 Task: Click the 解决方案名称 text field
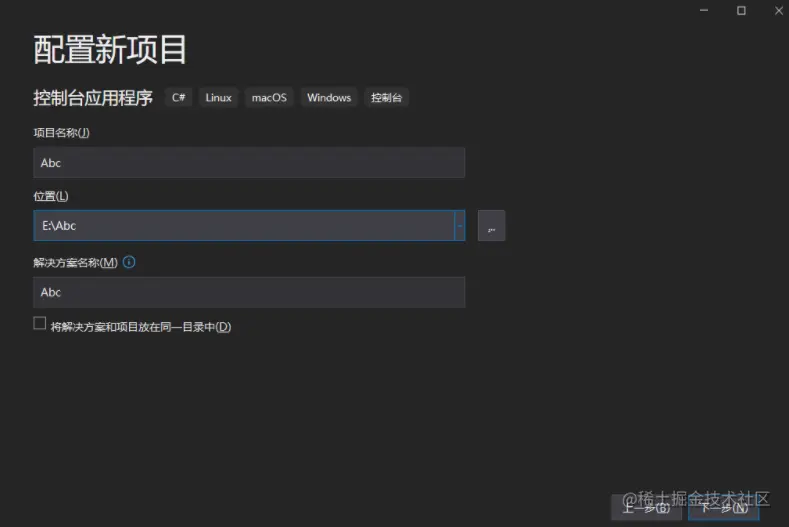tap(249, 292)
